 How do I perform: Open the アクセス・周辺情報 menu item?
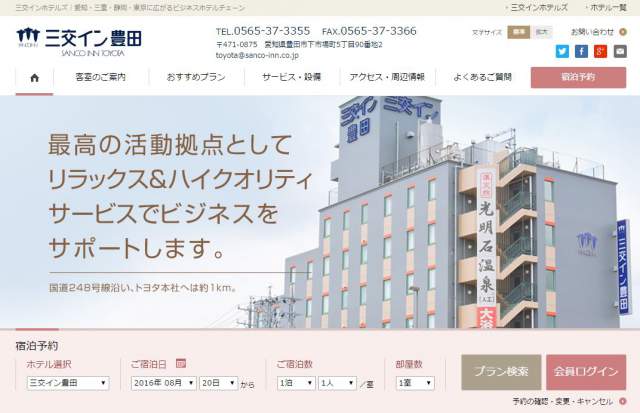pyautogui.click(x=387, y=77)
